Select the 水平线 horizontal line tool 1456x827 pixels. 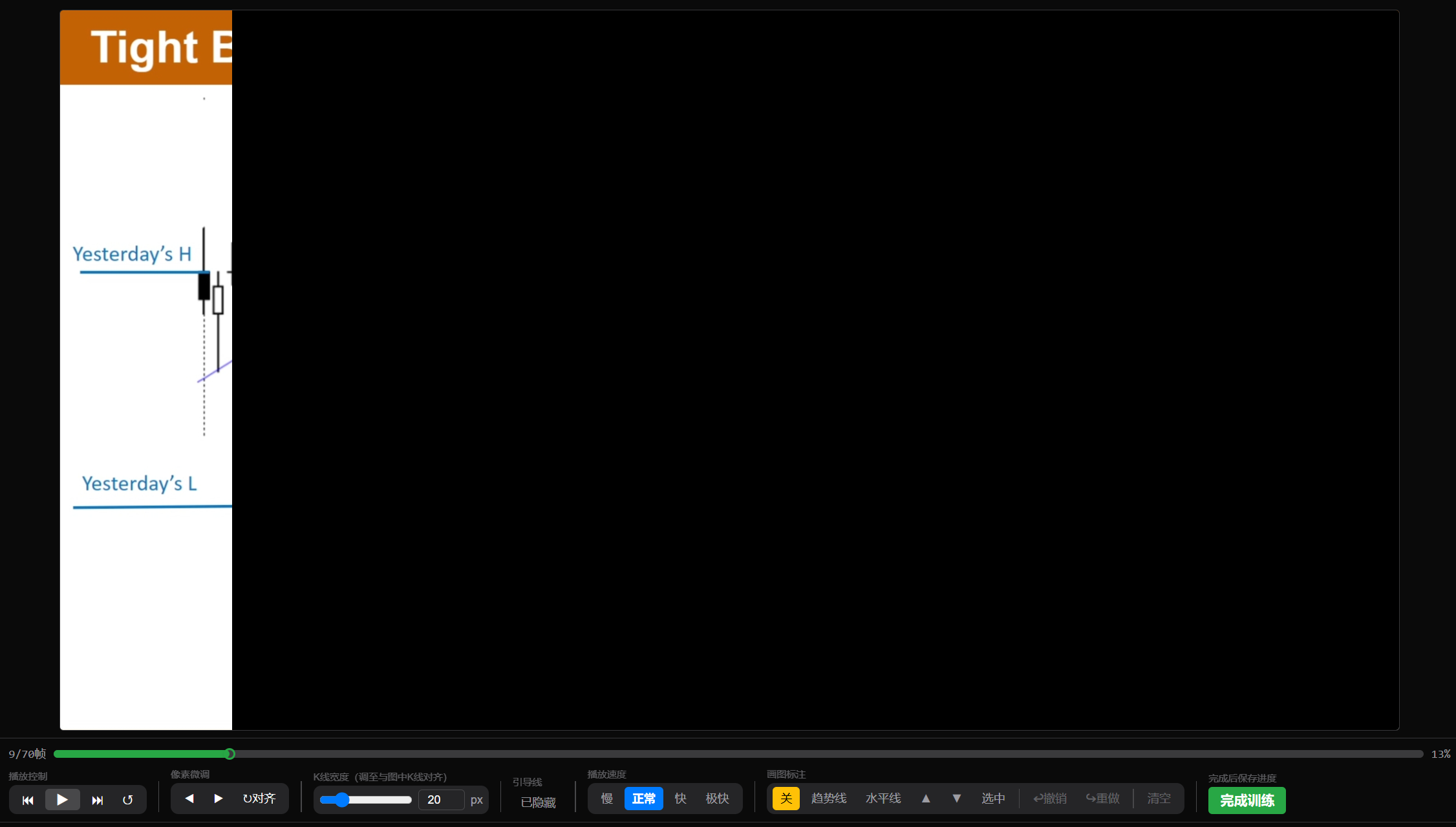pyautogui.click(x=883, y=799)
